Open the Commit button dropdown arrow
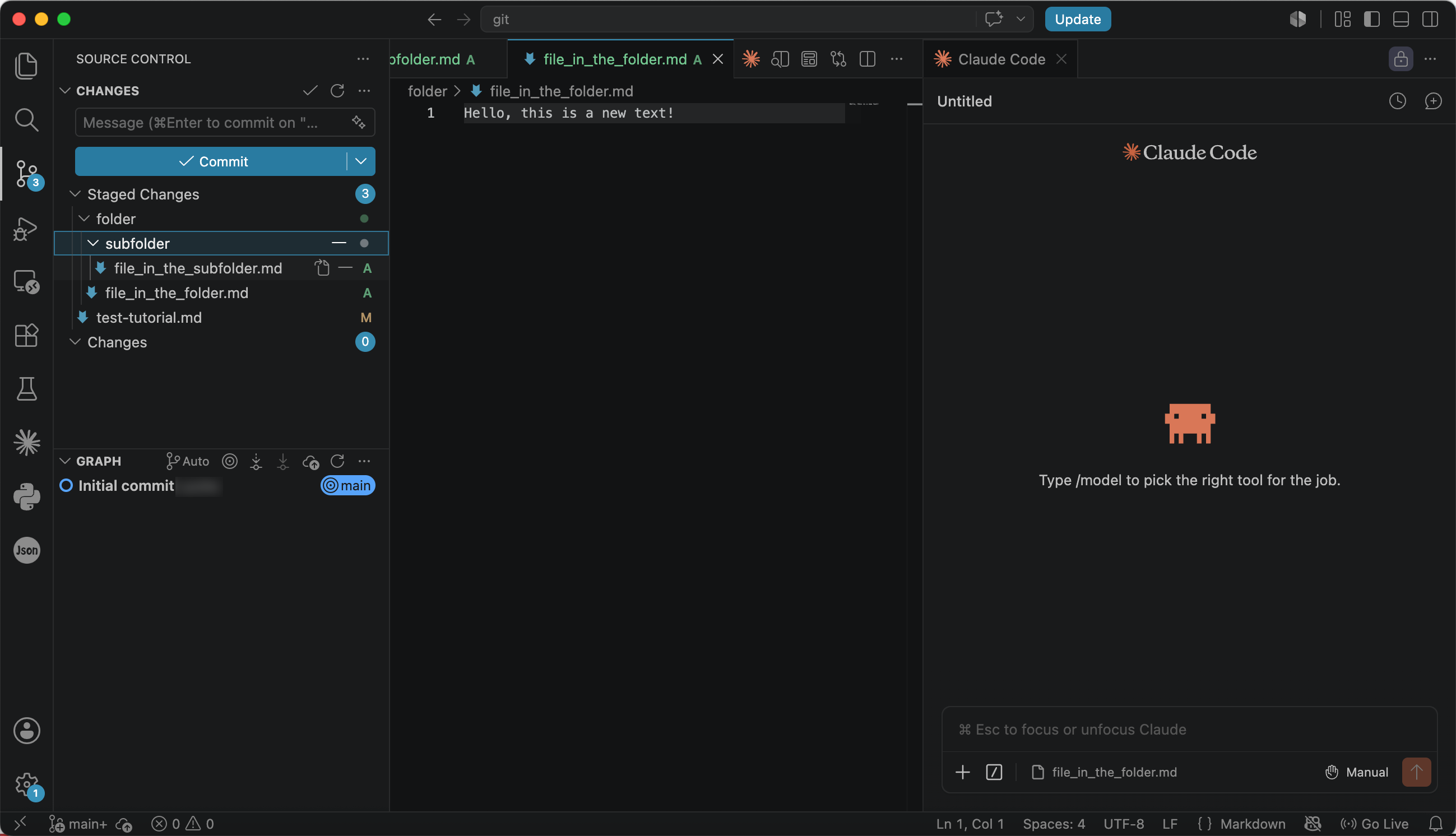The width and height of the screenshot is (1456, 836). (x=361, y=161)
